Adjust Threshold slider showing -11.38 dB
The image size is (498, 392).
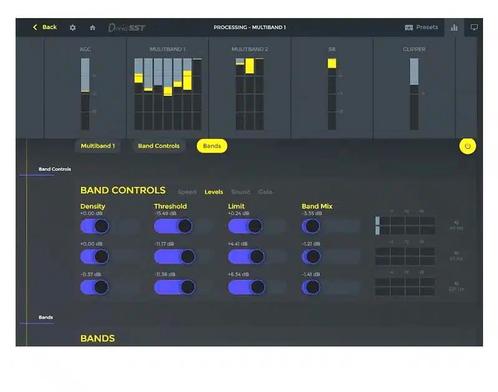(183, 287)
